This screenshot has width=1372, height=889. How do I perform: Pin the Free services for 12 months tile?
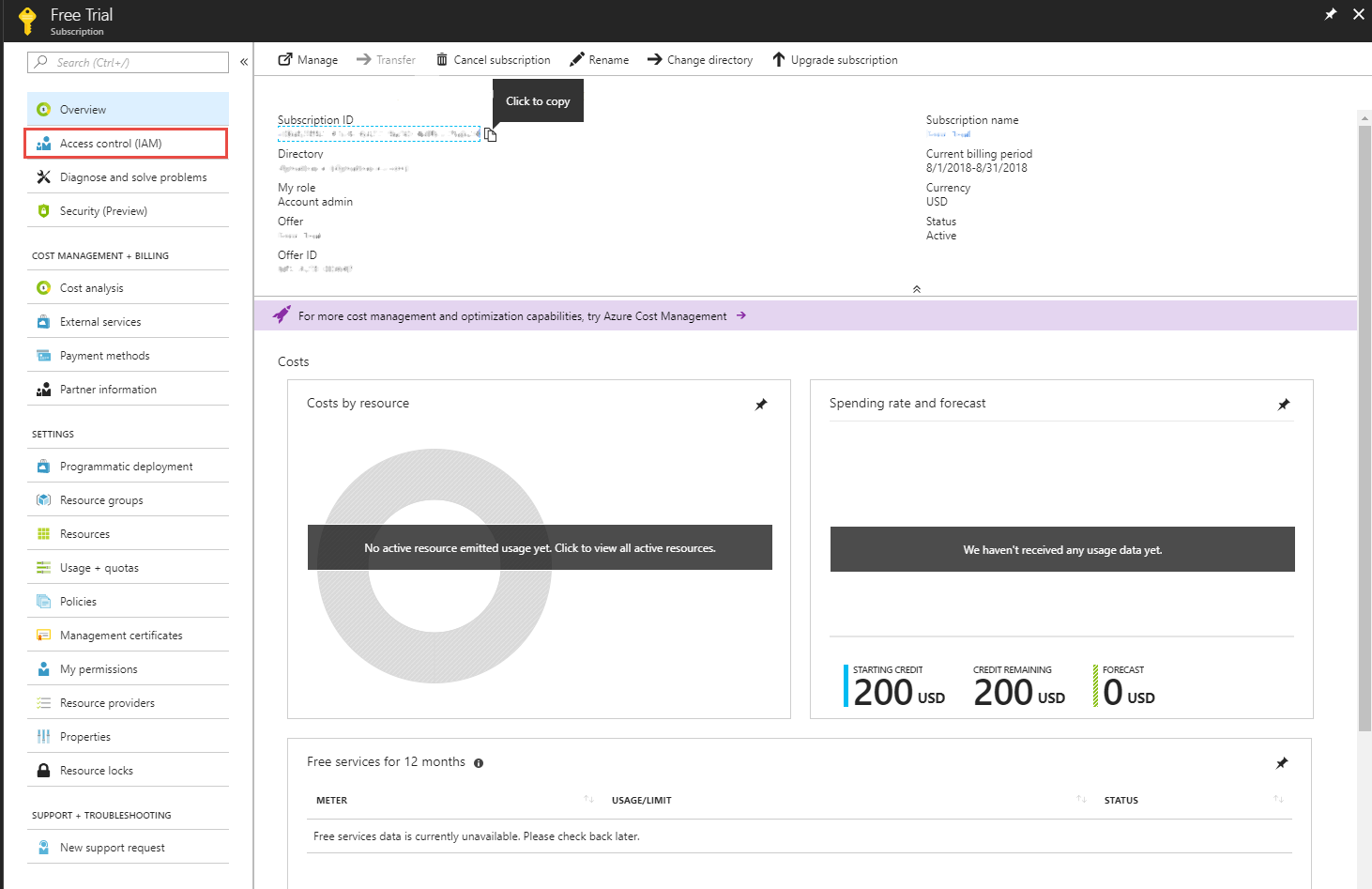pos(1282,763)
